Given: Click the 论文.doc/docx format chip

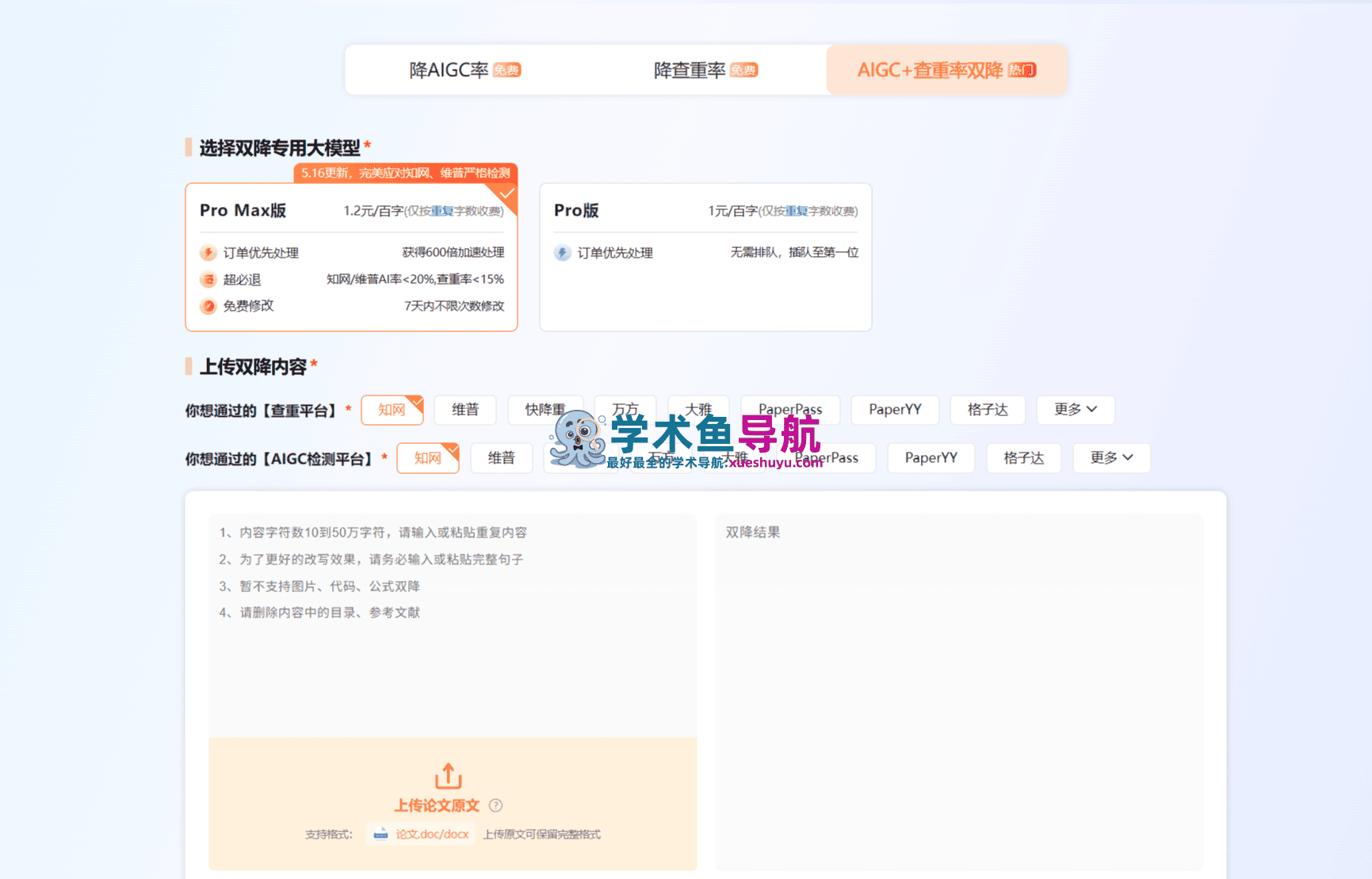Looking at the screenshot, I should click(x=421, y=834).
